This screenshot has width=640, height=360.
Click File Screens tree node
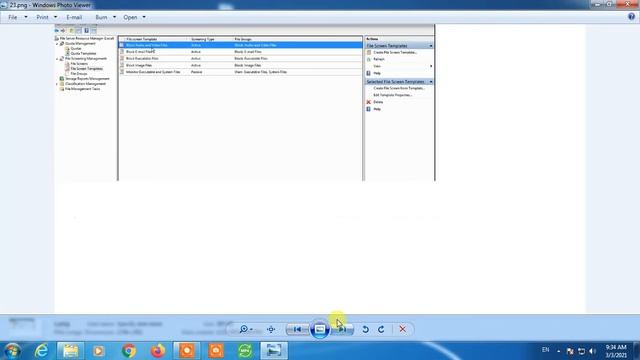79,64
